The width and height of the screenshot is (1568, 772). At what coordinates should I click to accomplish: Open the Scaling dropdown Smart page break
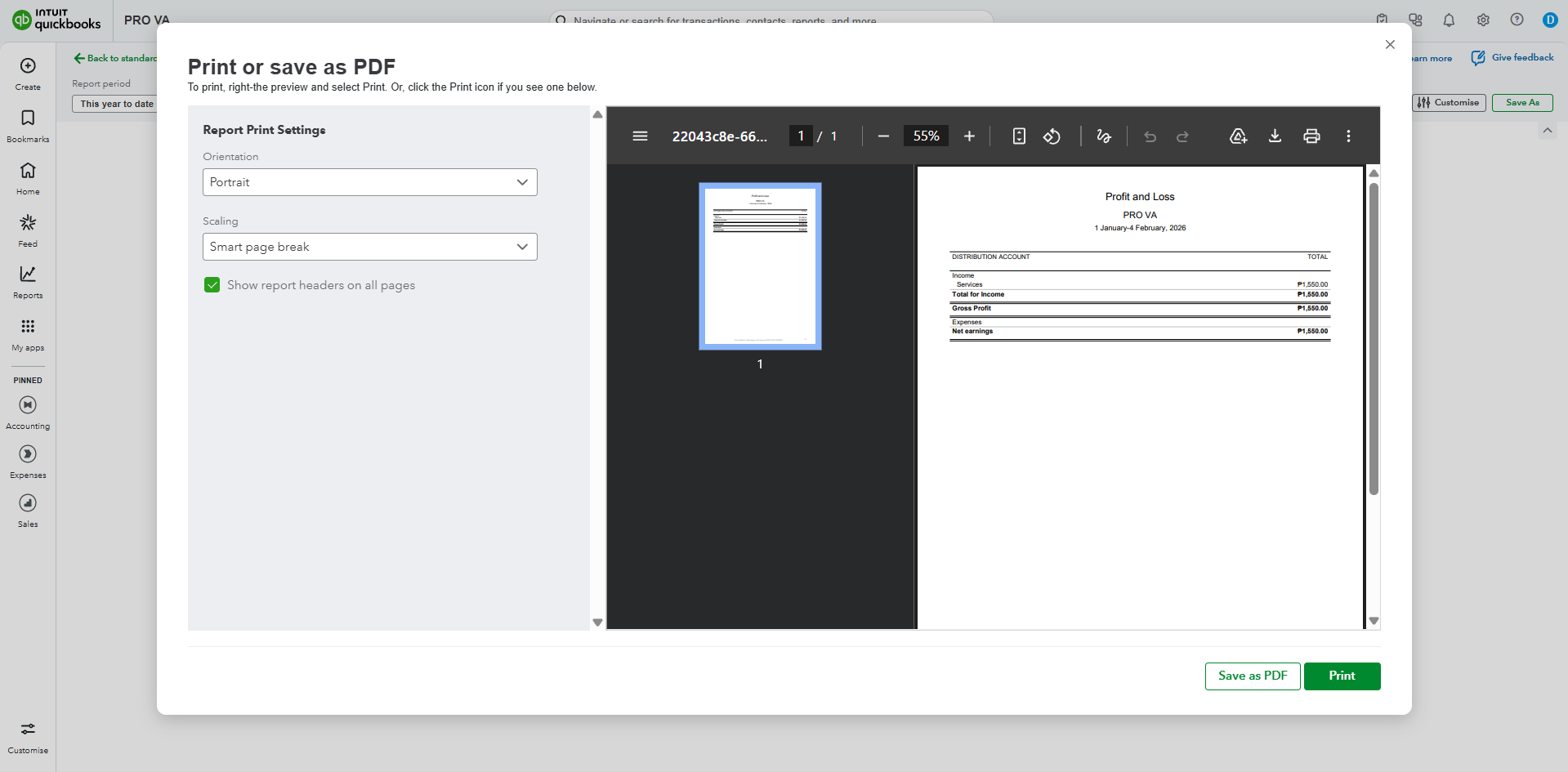[x=370, y=247]
